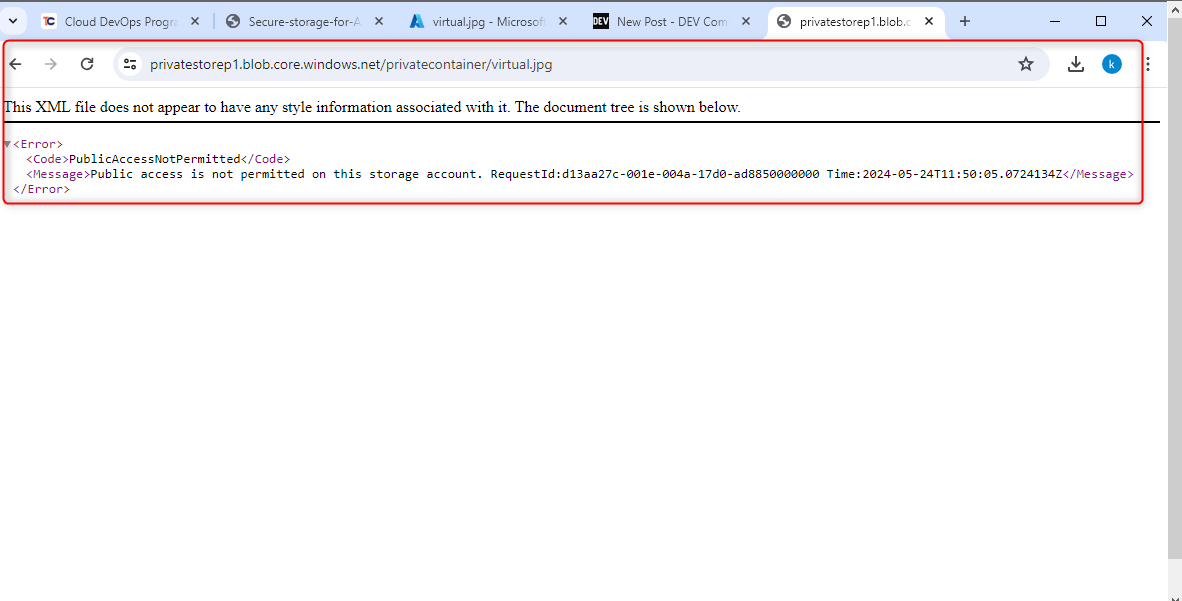The height and width of the screenshot is (601, 1182).
Task: Close the New Post DEV tab
Action: point(746,22)
